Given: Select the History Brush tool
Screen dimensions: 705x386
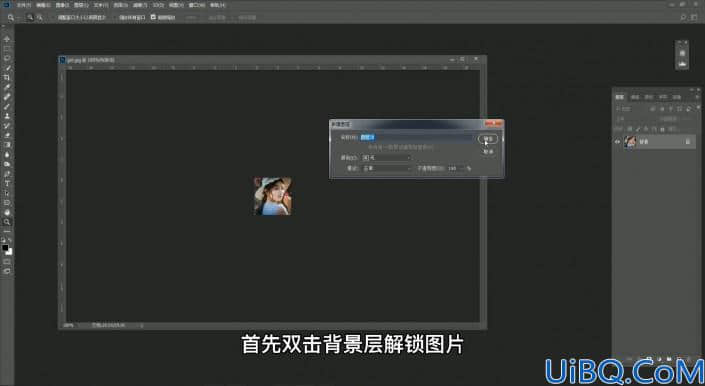Looking at the screenshot, I should point(7,126).
